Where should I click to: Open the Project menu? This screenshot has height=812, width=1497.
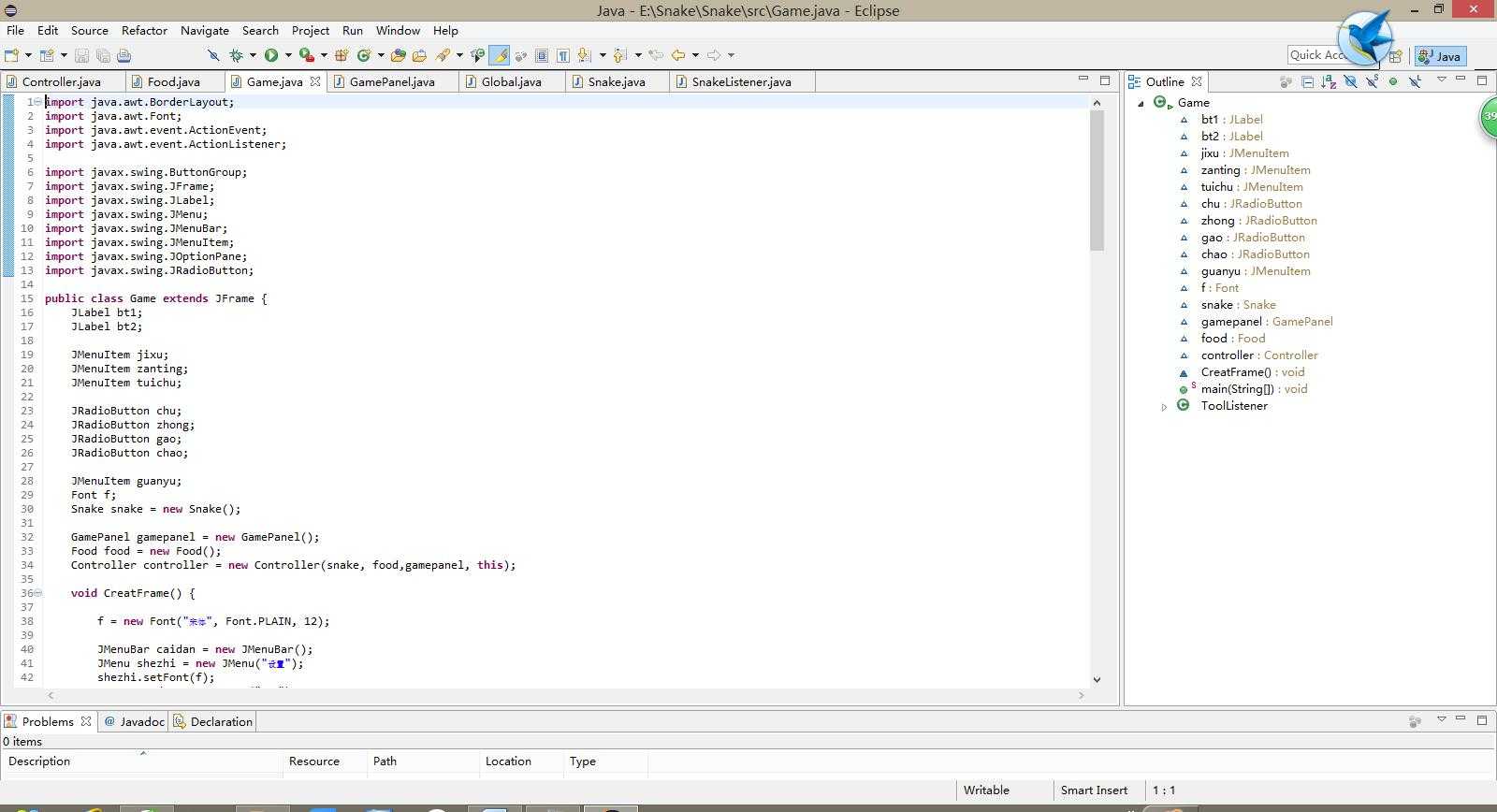point(310,30)
